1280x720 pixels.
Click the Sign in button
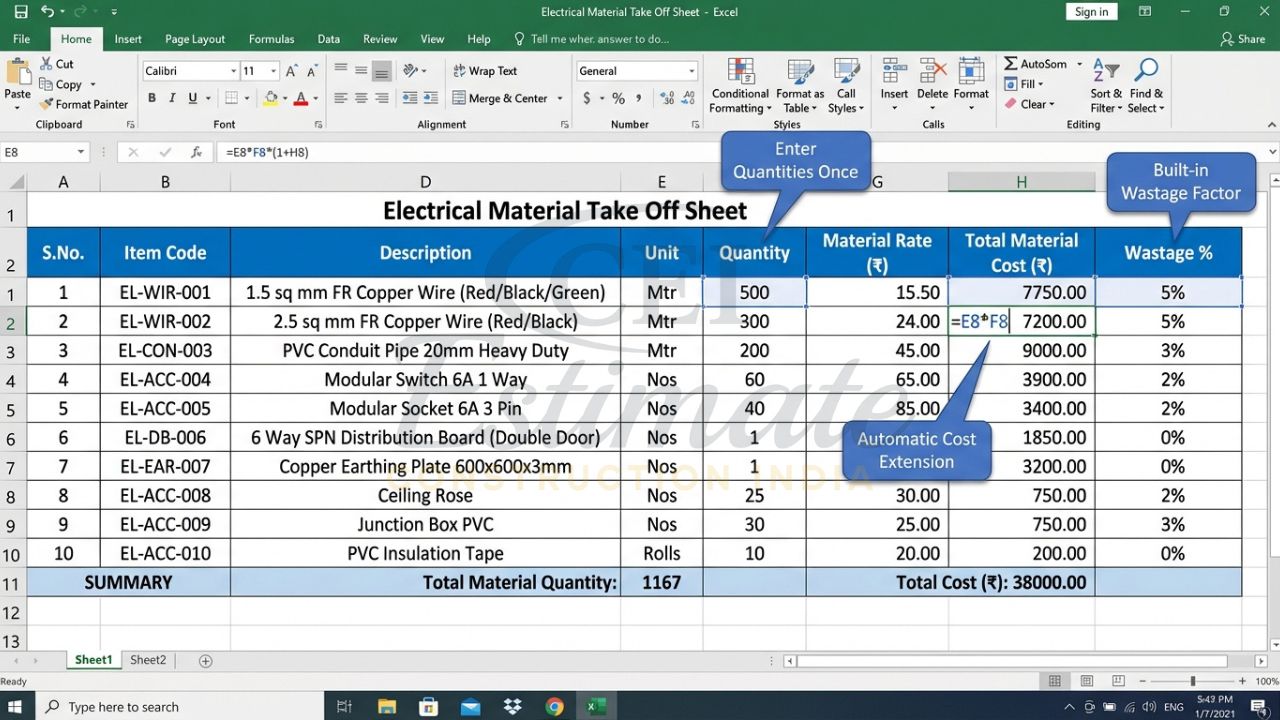pos(1091,11)
